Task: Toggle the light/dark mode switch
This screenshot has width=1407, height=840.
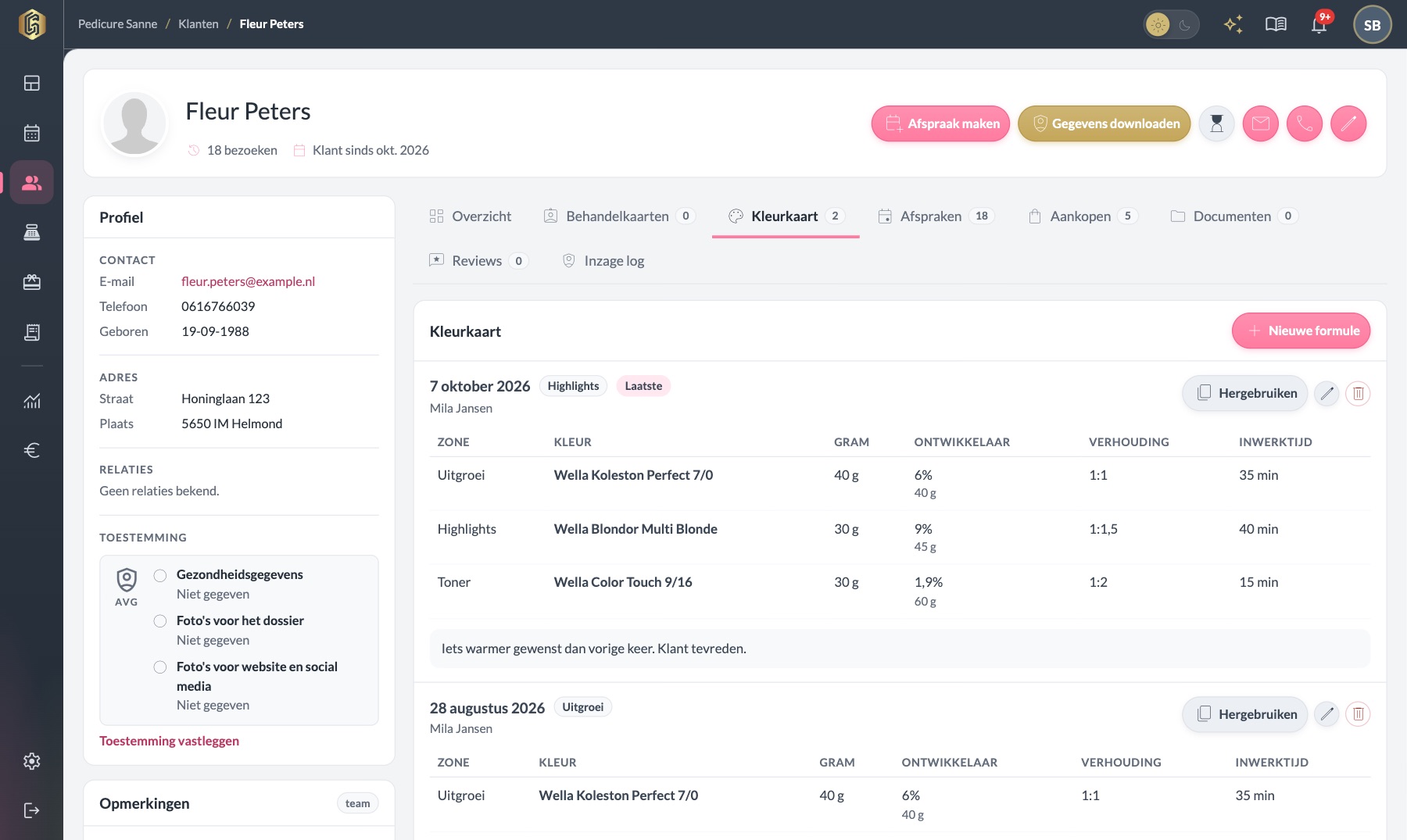Action: point(1171,25)
